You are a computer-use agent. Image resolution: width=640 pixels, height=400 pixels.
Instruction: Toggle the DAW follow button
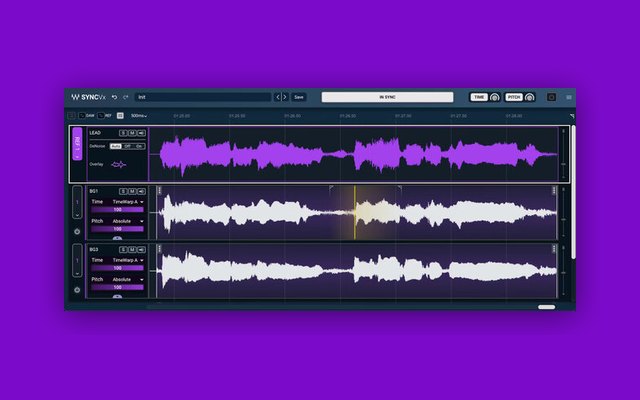tap(87, 116)
